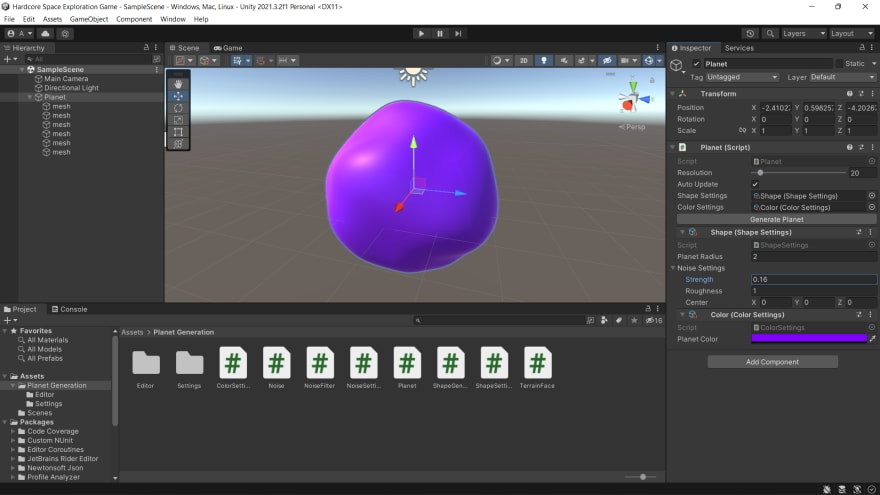
Task: Open the Color Settings object picker
Action: (x=872, y=207)
